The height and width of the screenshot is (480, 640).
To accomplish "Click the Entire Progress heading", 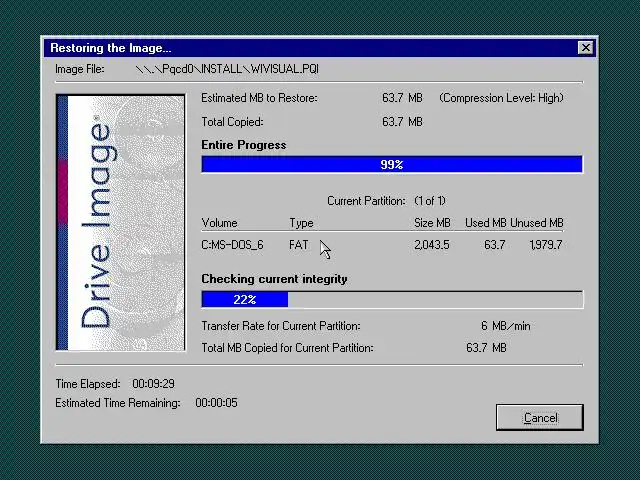I will (x=244, y=145).
